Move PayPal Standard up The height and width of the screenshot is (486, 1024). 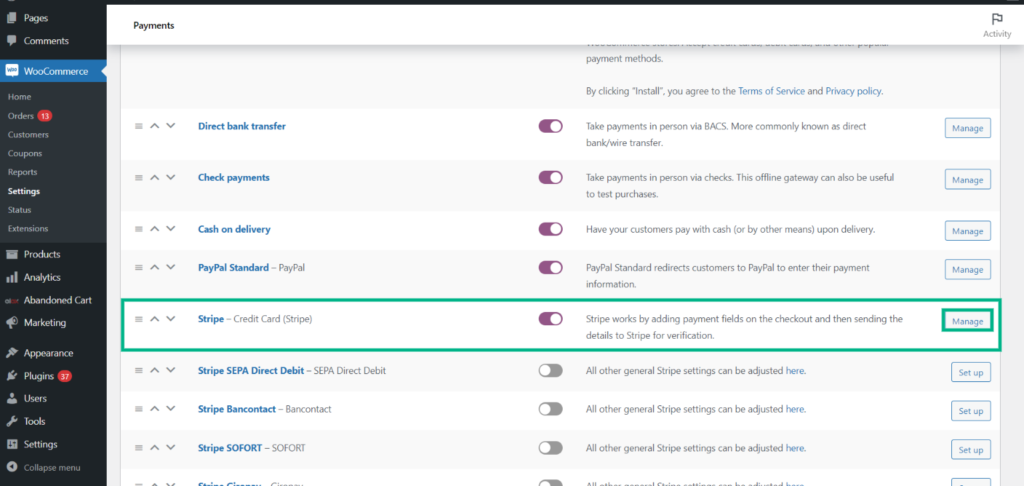point(155,268)
